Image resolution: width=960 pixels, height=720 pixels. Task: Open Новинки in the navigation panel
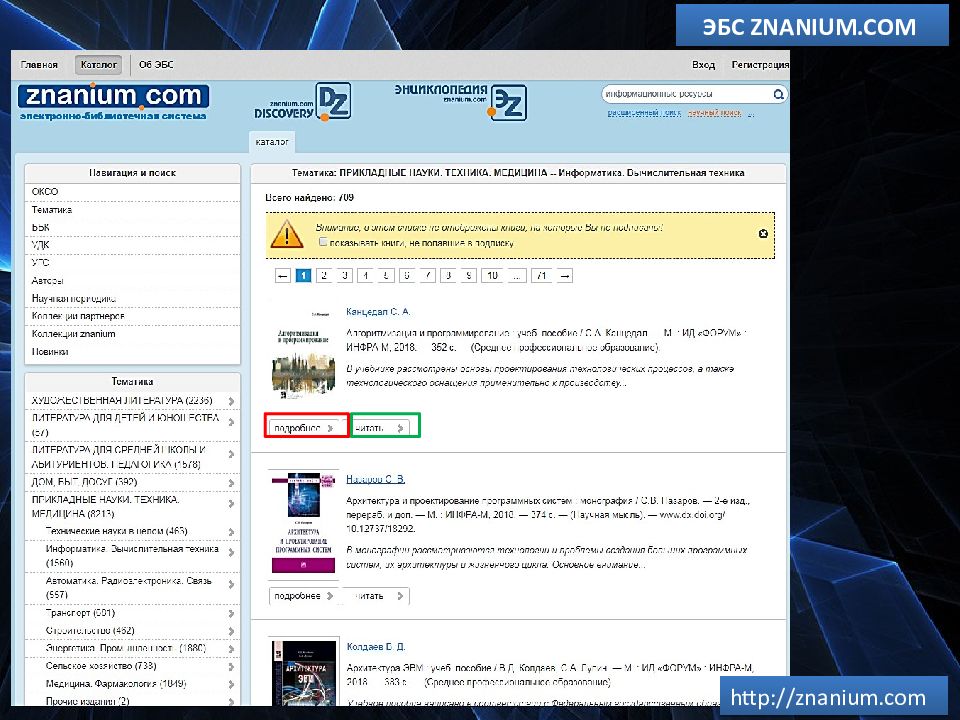50,352
